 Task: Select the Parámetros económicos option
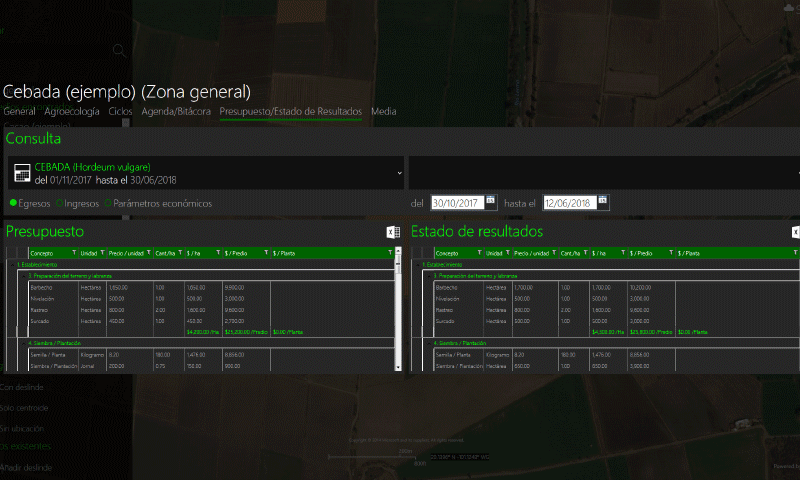point(108,203)
